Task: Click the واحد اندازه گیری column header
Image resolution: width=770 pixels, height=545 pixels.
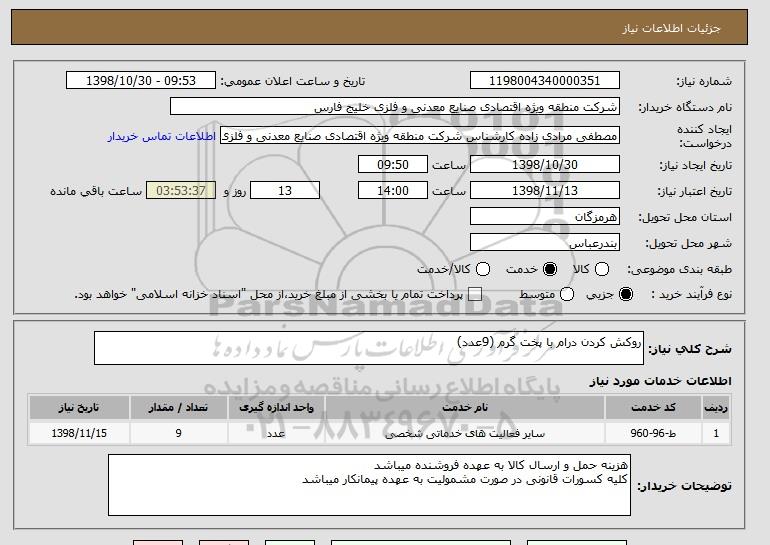Action: coord(276,408)
